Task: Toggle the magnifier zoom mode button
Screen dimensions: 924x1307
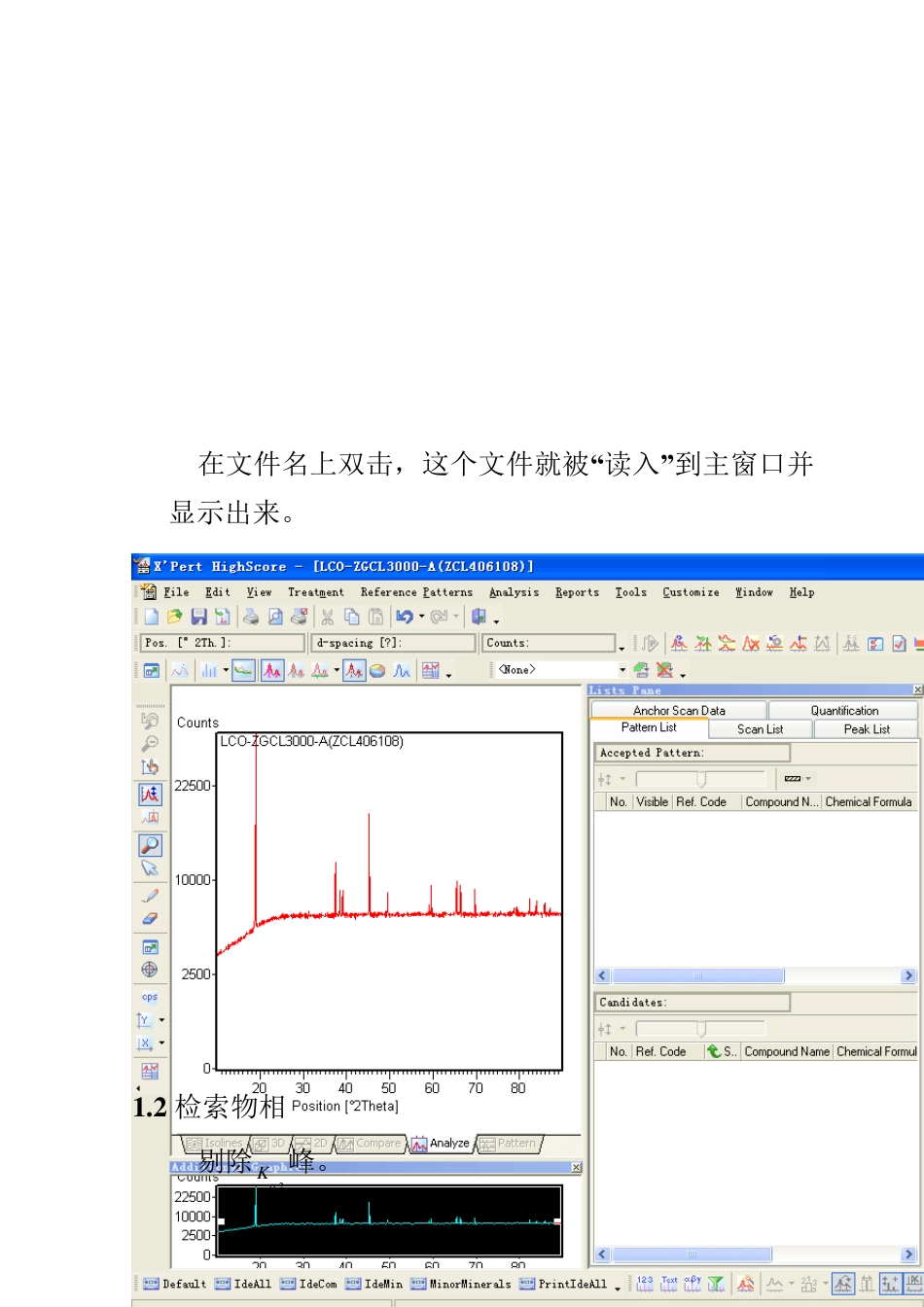Action: click(150, 845)
